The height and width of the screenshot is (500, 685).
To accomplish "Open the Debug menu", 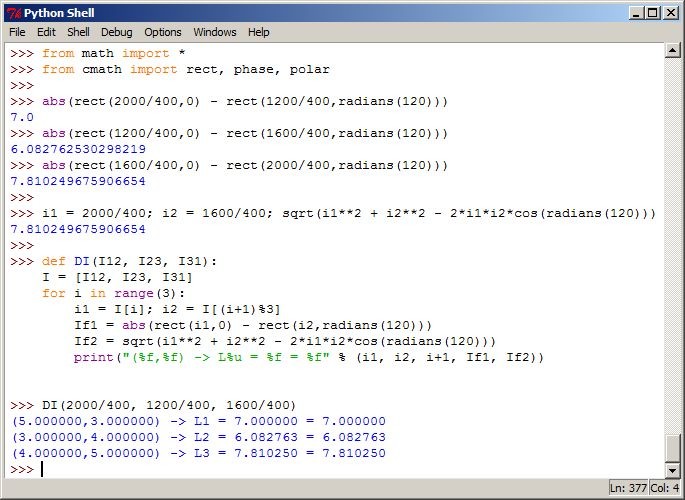I will pyautogui.click(x=116, y=32).
